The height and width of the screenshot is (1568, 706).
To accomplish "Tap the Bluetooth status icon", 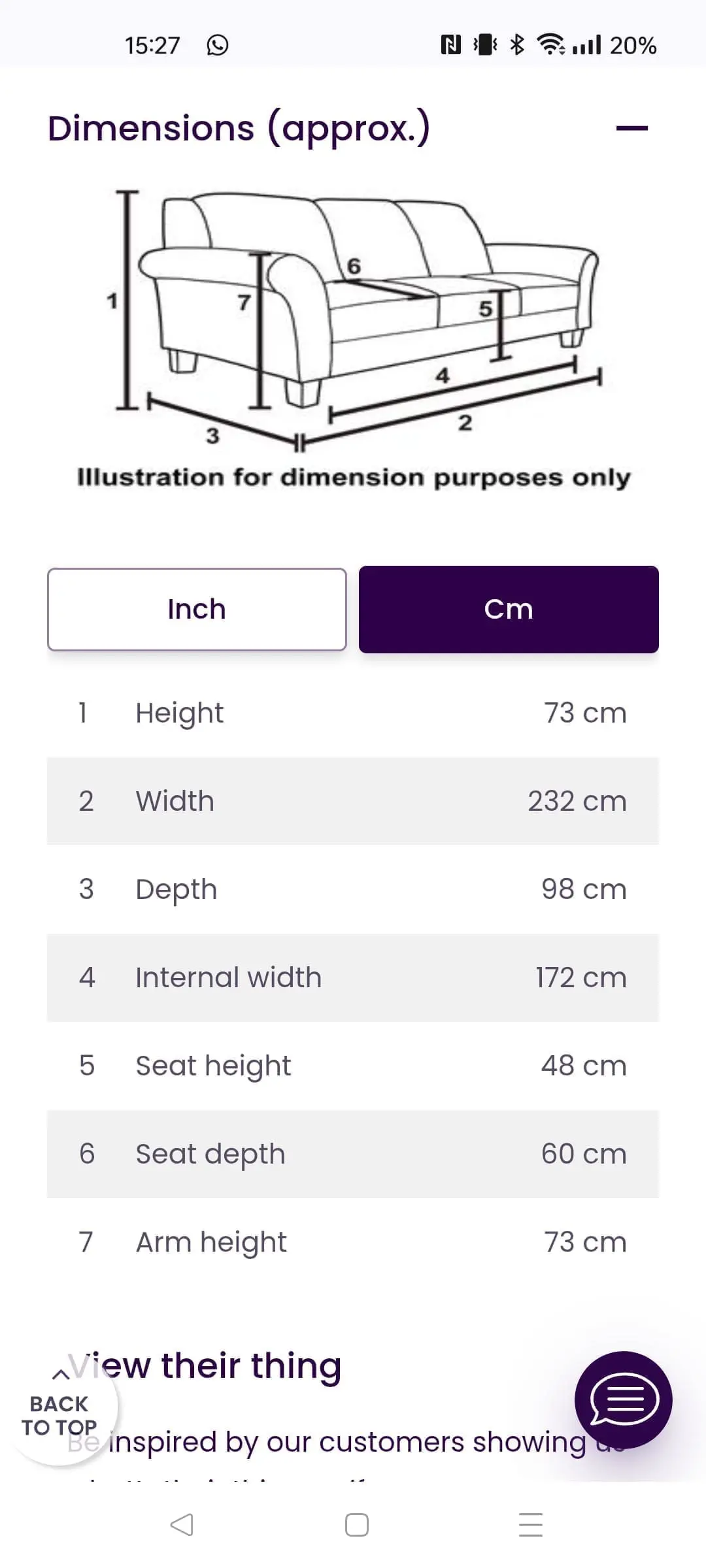I will [x=517, y=44].
